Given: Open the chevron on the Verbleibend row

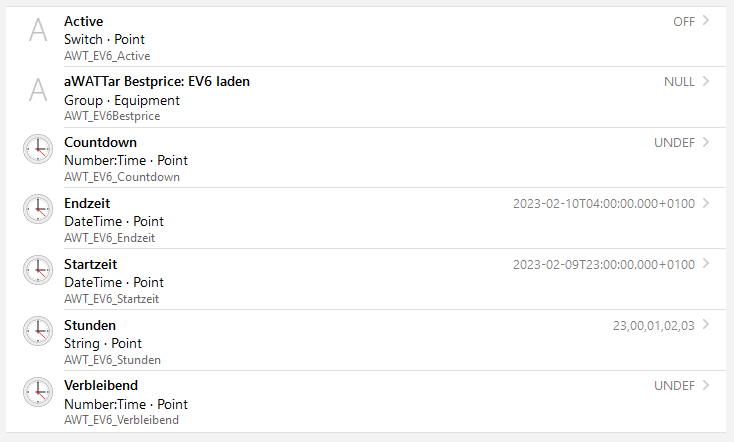Looking at the screenshot, I should [706, 385].
